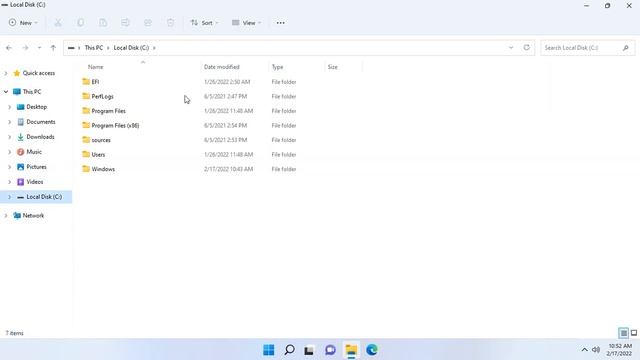Click the Forward navigation arrow
Screen dimensions: 640x360
click(25, 48)
